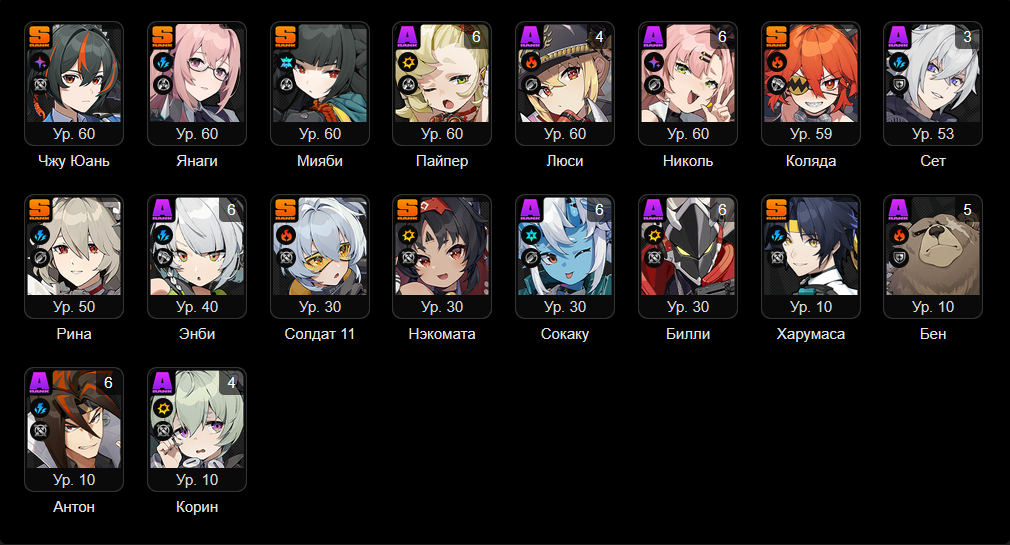The height and width of the screenshot is (545, 1010).
Task: Click the S rank badge on Харумаса's card
Action: pyautogui.click(x=776, y=209)
